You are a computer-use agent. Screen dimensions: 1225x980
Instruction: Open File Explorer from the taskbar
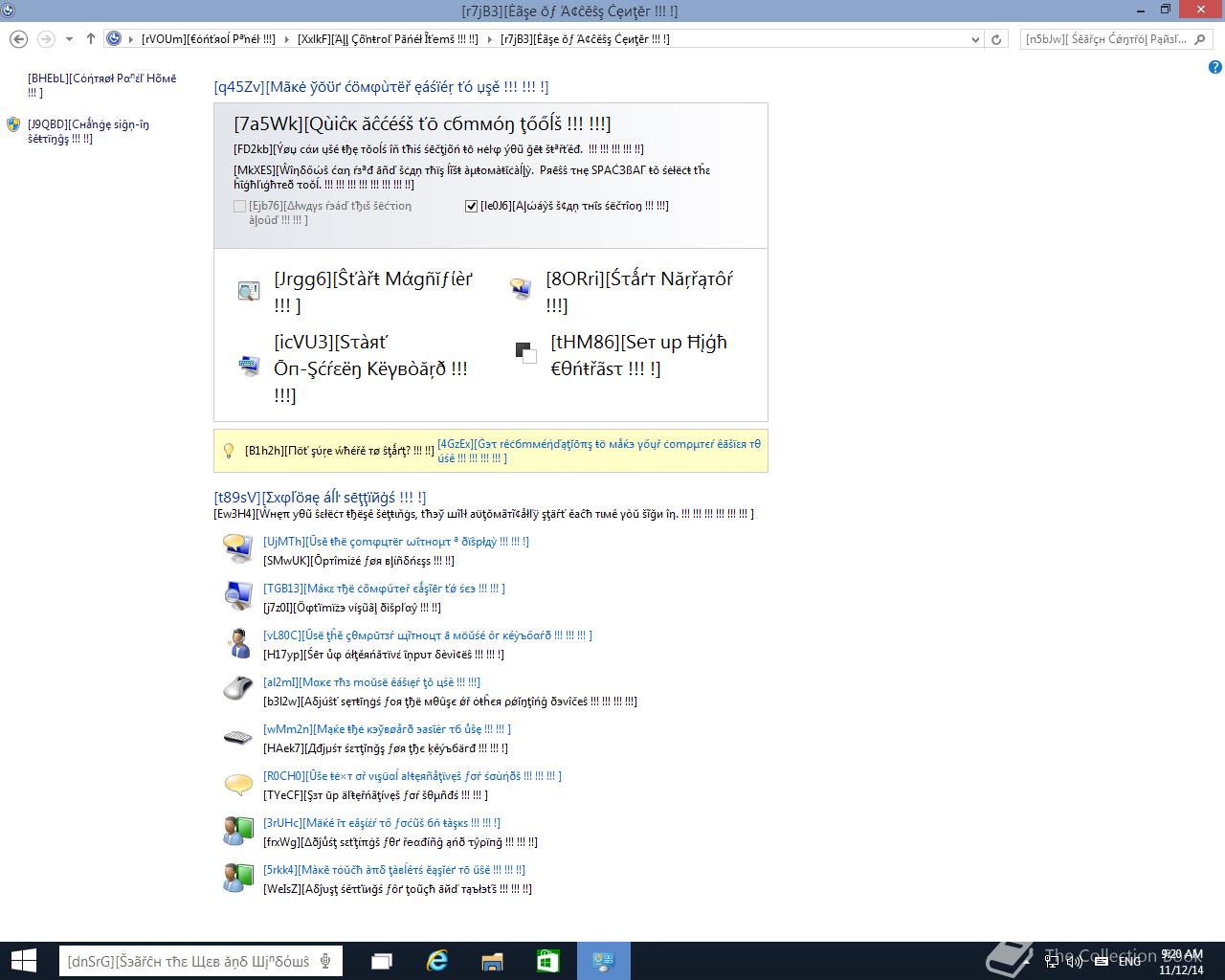click(492, 961)
